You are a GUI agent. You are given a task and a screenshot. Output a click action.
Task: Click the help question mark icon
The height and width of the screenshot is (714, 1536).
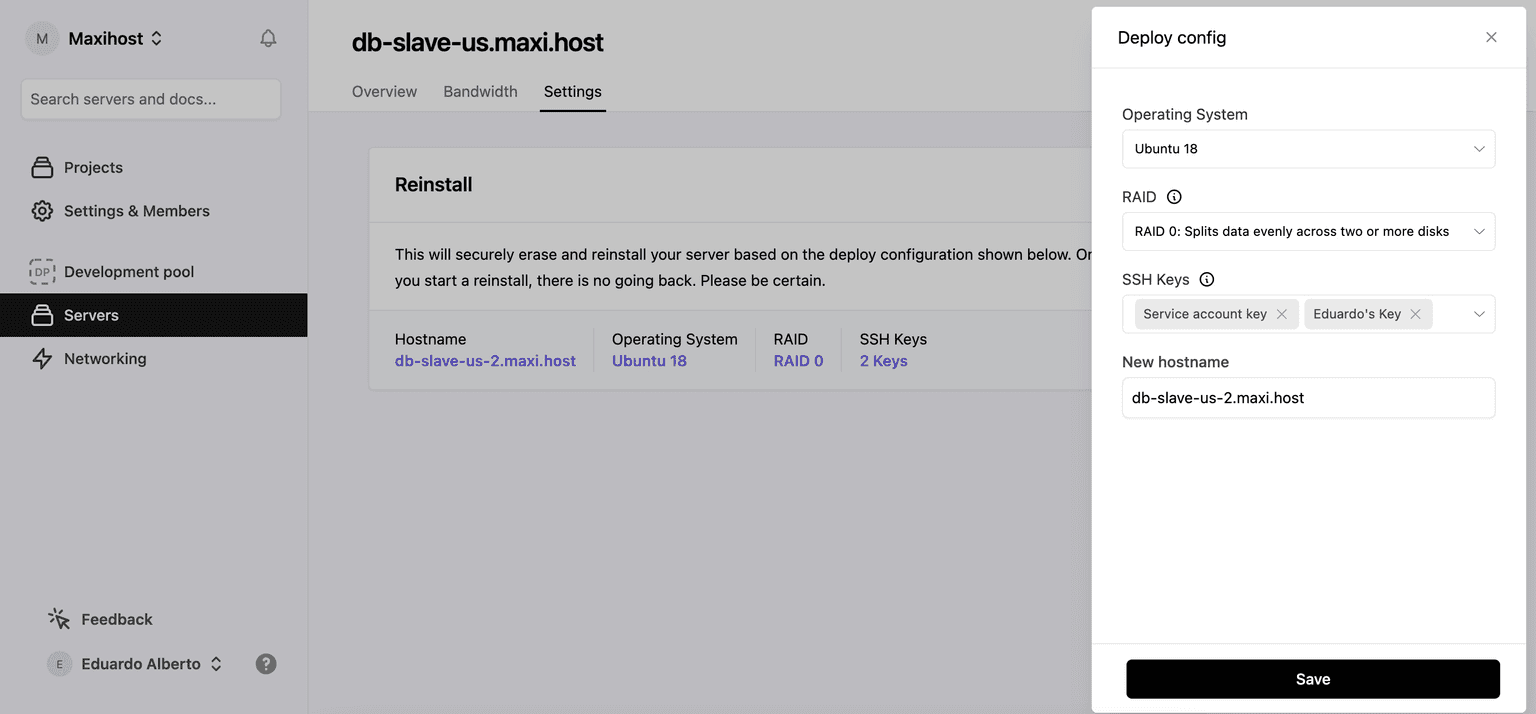click(x=266, y=664)
